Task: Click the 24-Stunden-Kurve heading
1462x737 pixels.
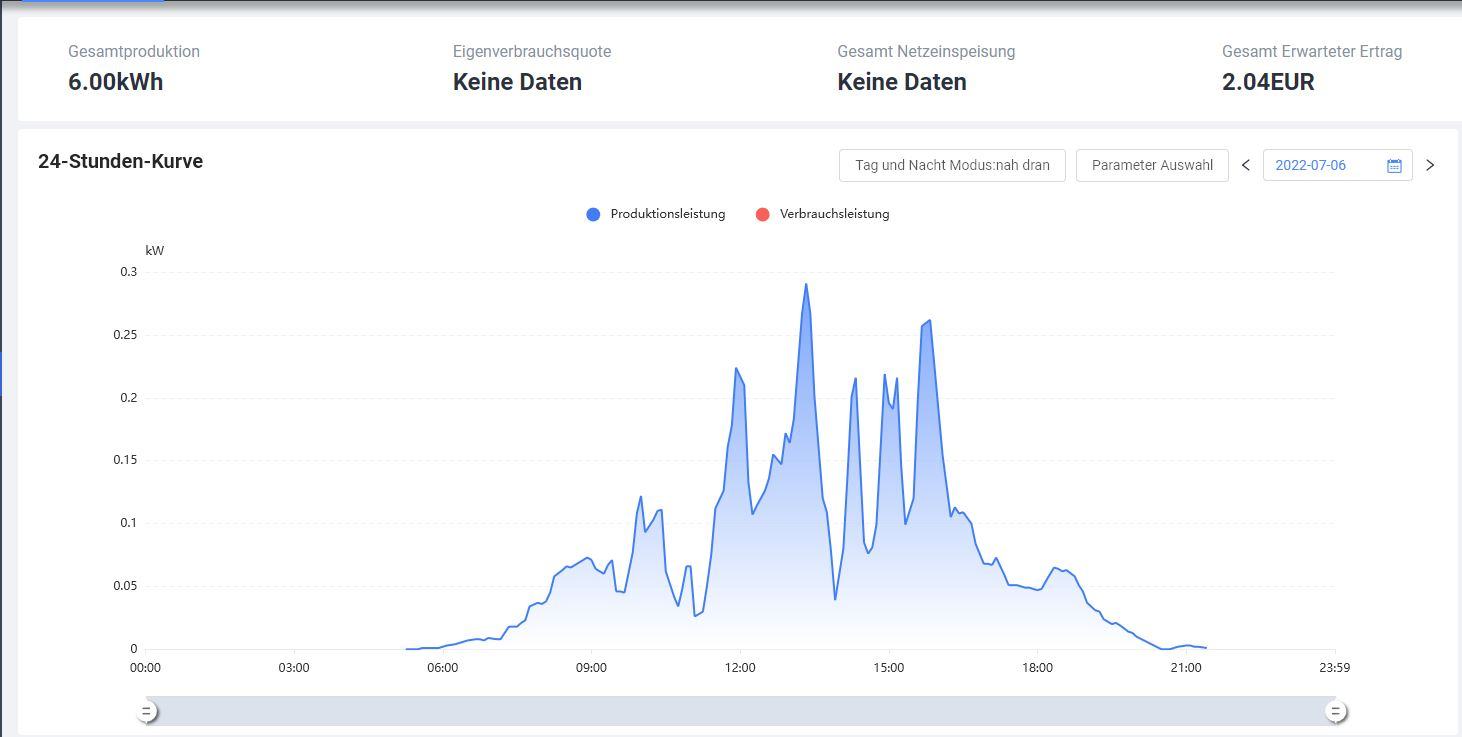Action: (x=120, y=161)
